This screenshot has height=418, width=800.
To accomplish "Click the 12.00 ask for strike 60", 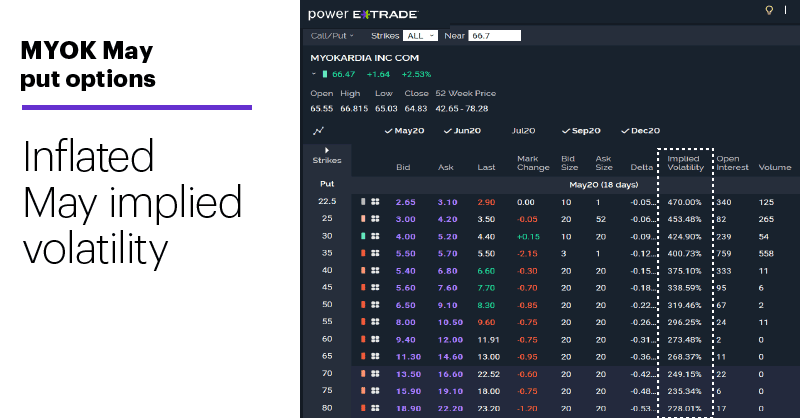I will point(450,340).
